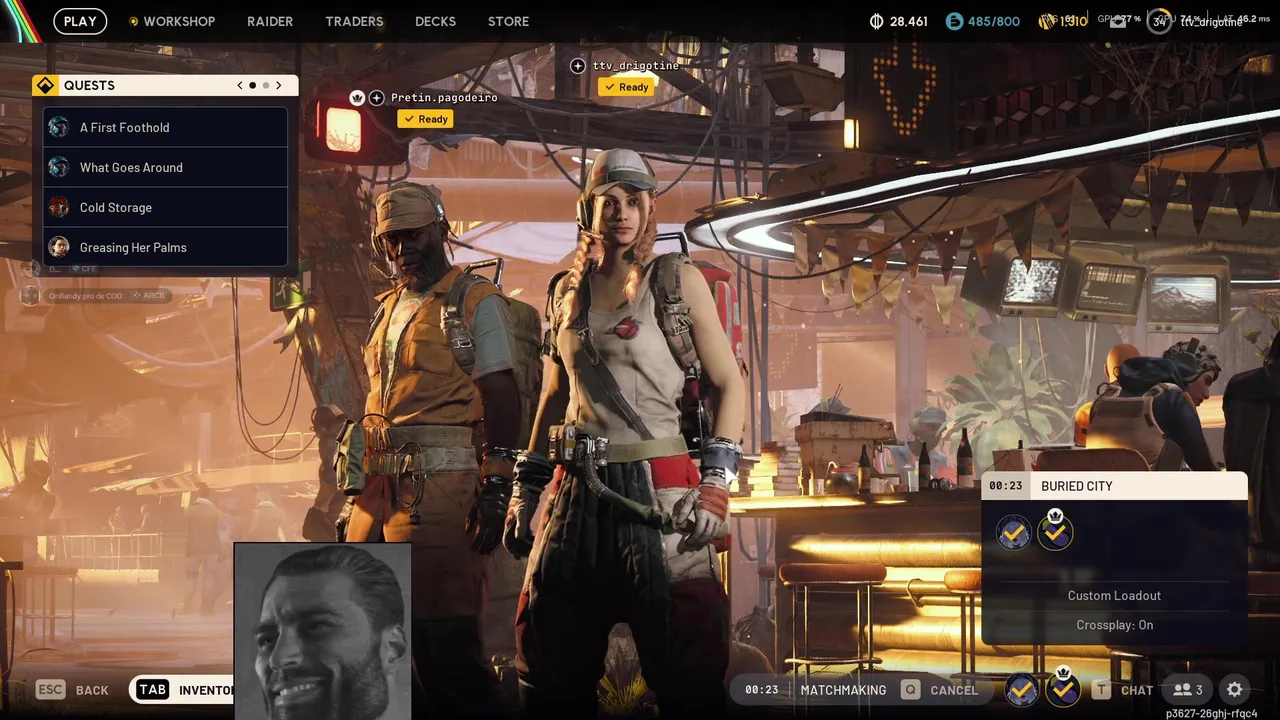Click the blue token icon beside 485/800
The image size is (1280, 720).
coord(954,21)
